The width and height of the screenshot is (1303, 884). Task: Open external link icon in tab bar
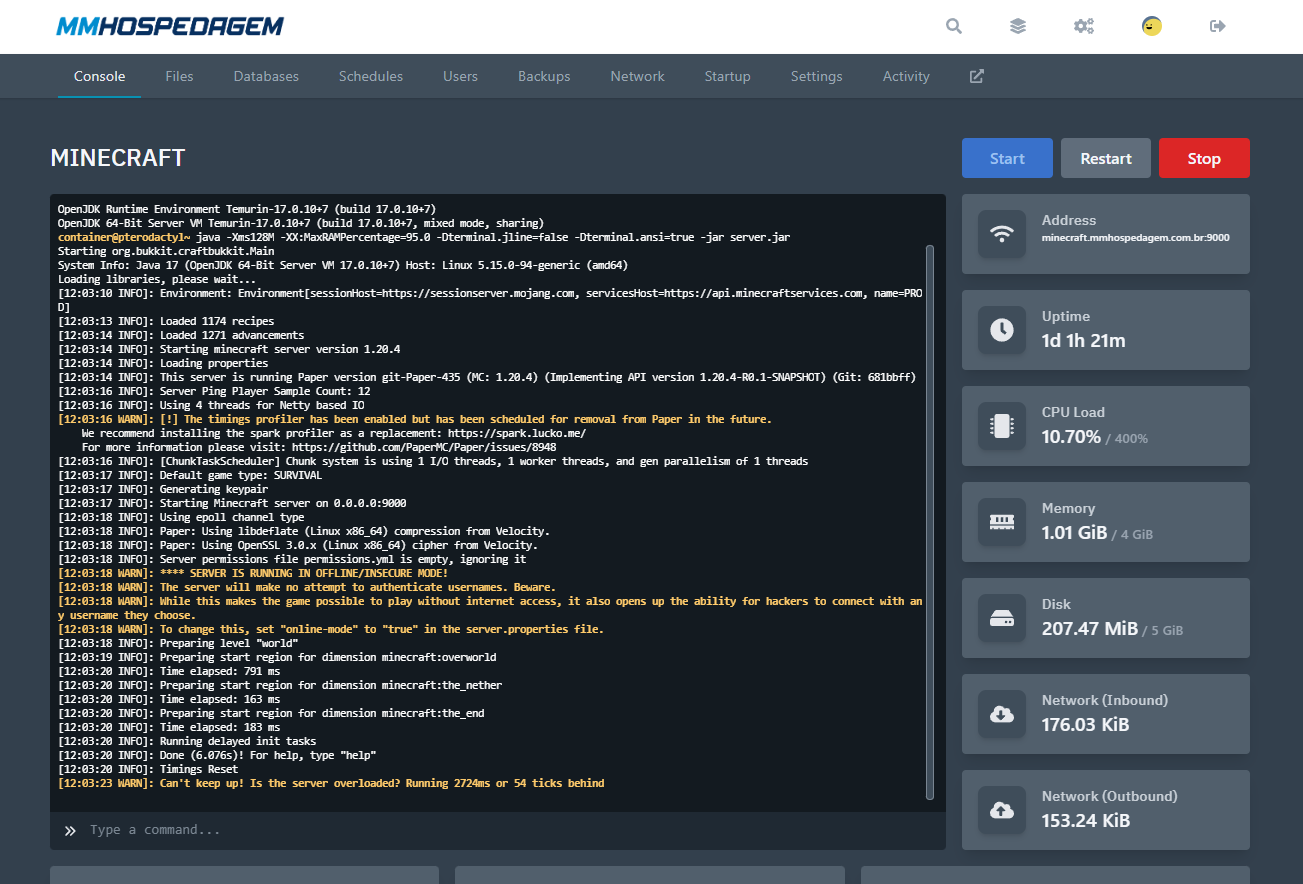point(977,76)
